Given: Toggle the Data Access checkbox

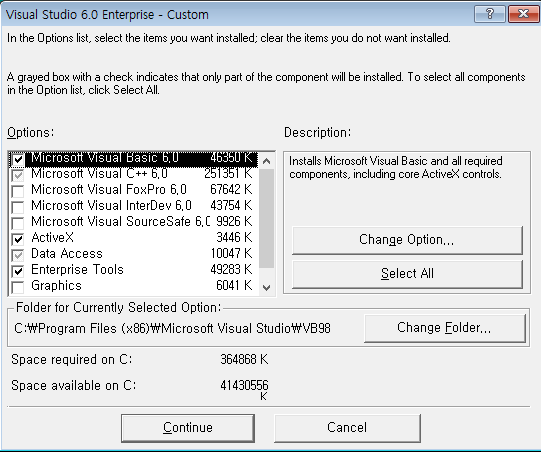Looking at the screenshot, I should [x=18, y=255].
